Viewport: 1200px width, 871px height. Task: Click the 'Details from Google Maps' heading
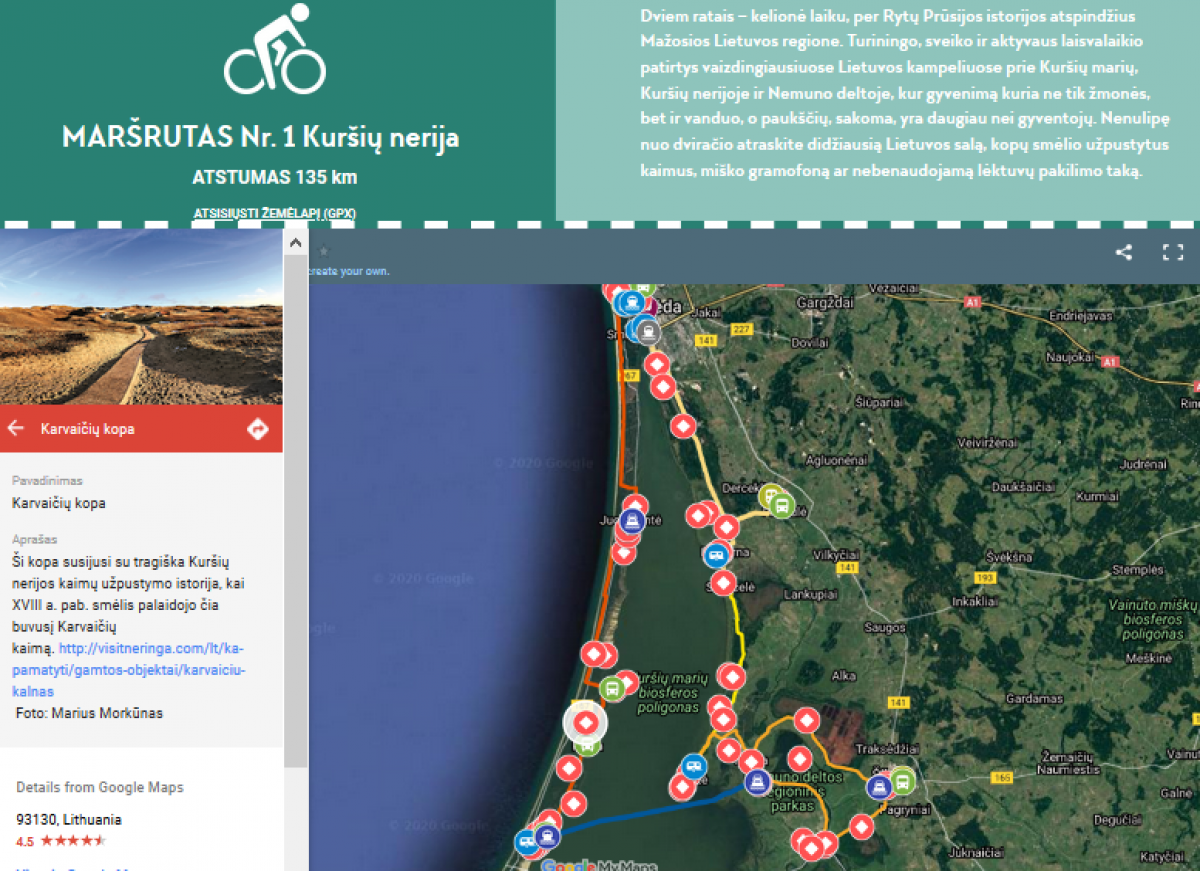(x=100, y=787)
